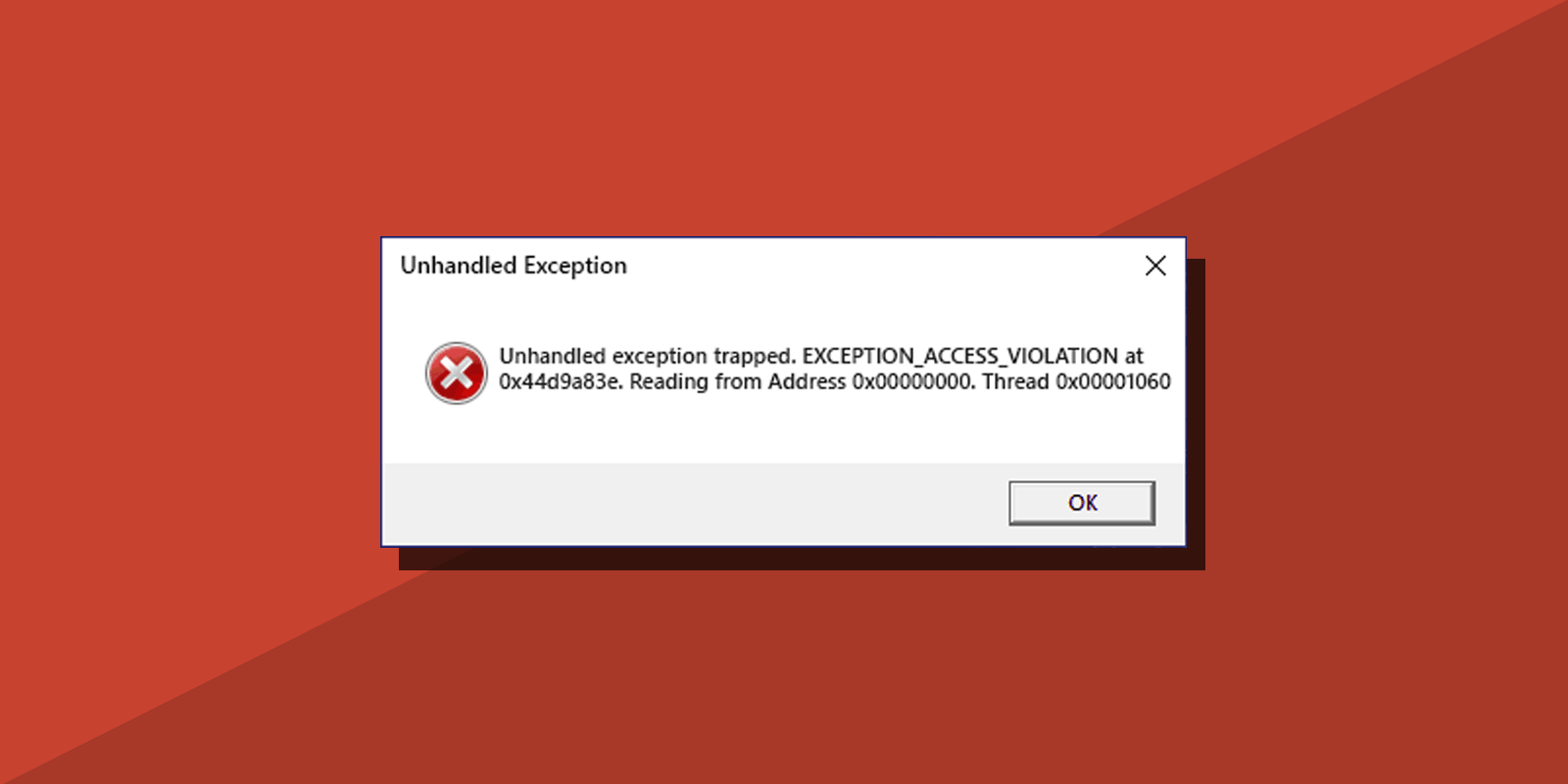1568x784 pixels.
Task: Click empty title bar space left of X
Action: pyautogui.click(x=882, y=266)
